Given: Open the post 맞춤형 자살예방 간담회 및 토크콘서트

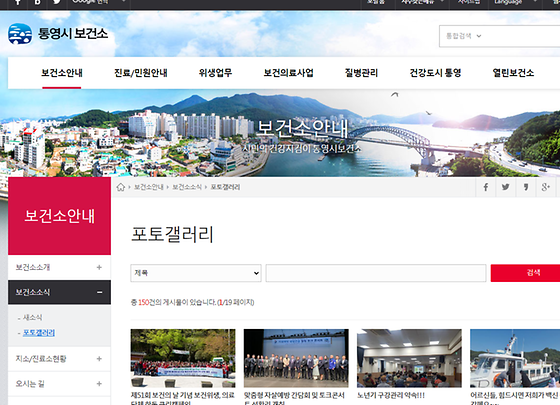Looking at the screenshot, I should [x=294, y=399].
